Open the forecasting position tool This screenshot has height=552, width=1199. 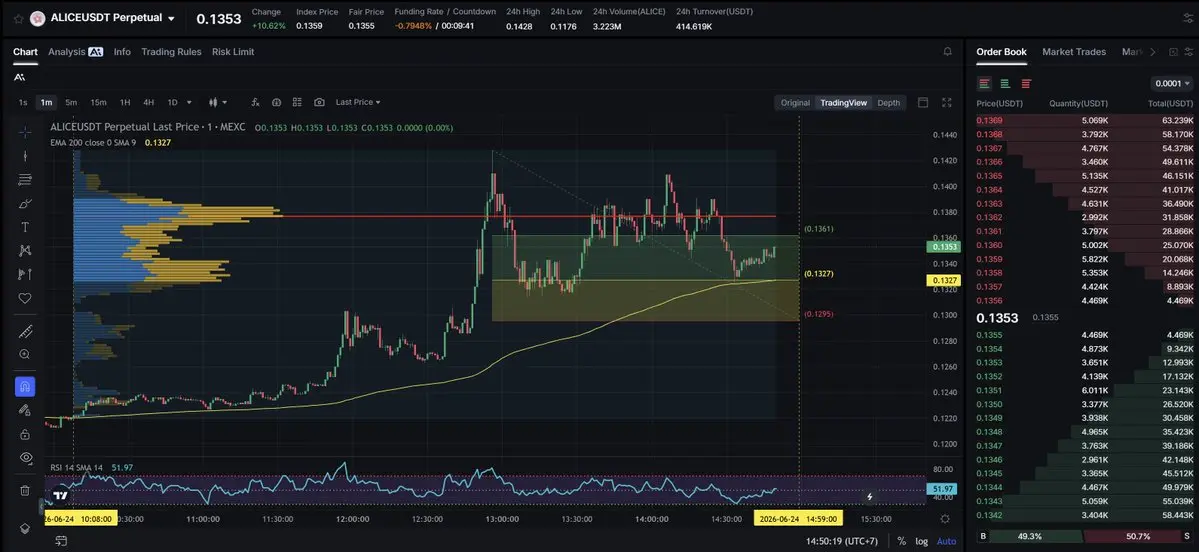click(x=24, y=274)
